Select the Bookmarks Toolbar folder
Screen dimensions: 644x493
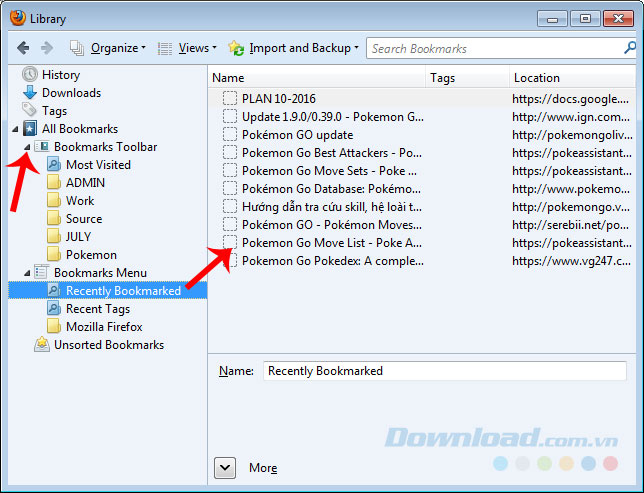[105, 147]
